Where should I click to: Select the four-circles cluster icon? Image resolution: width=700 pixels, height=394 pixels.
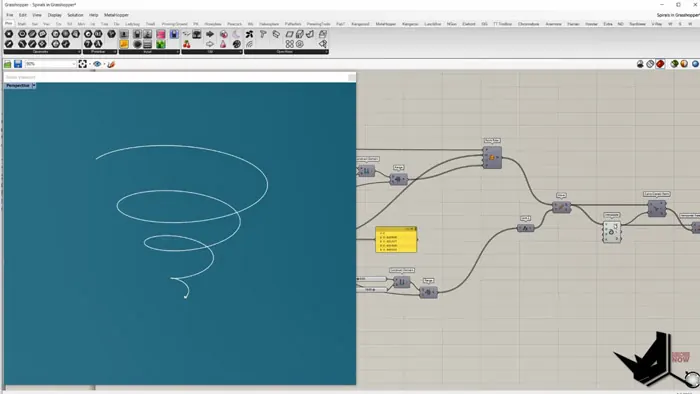coord(289,44)
